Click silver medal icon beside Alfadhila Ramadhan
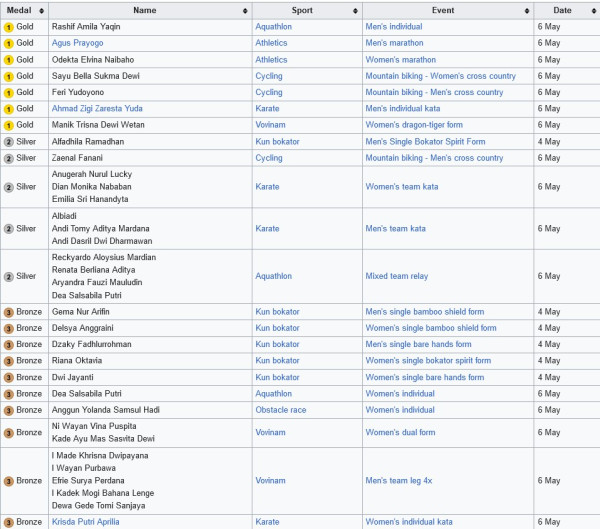Viewport: 600px width, 529px height. pyautogui.click(x=8, y=142)
